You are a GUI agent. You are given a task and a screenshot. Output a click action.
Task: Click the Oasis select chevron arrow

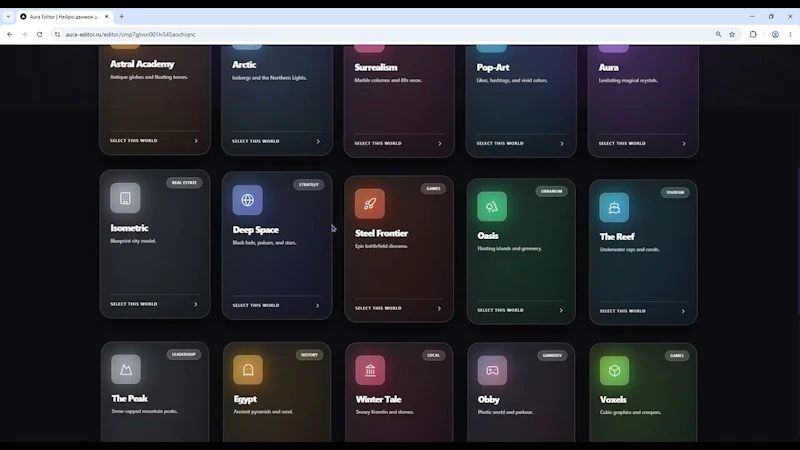[561, 310]
